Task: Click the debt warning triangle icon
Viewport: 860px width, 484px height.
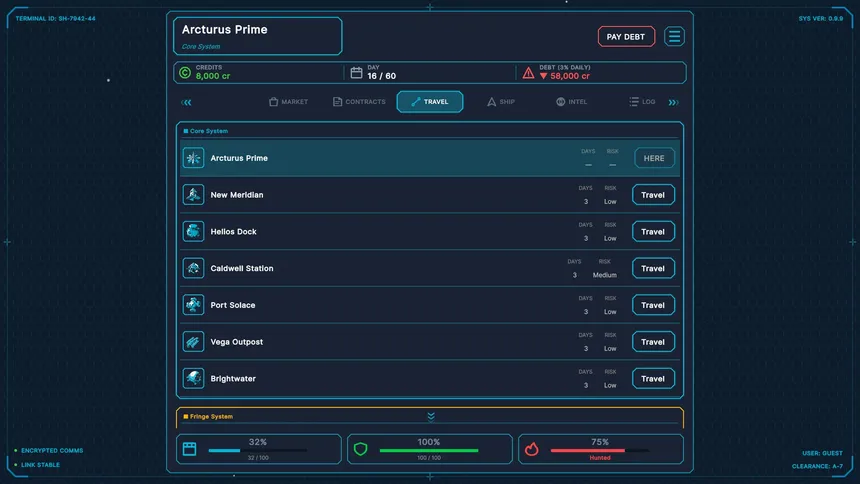Action: coord(528,72)
